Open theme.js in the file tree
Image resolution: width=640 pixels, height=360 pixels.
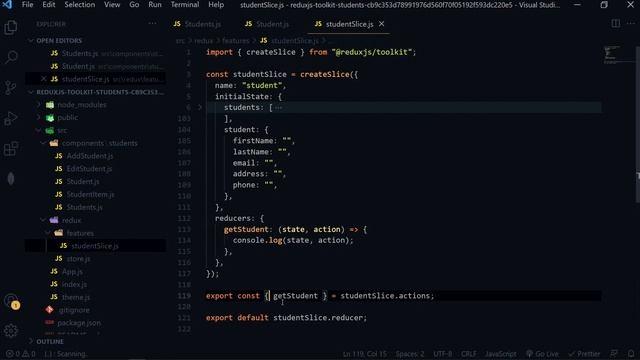pyautogui.click(x=76, y=297)
